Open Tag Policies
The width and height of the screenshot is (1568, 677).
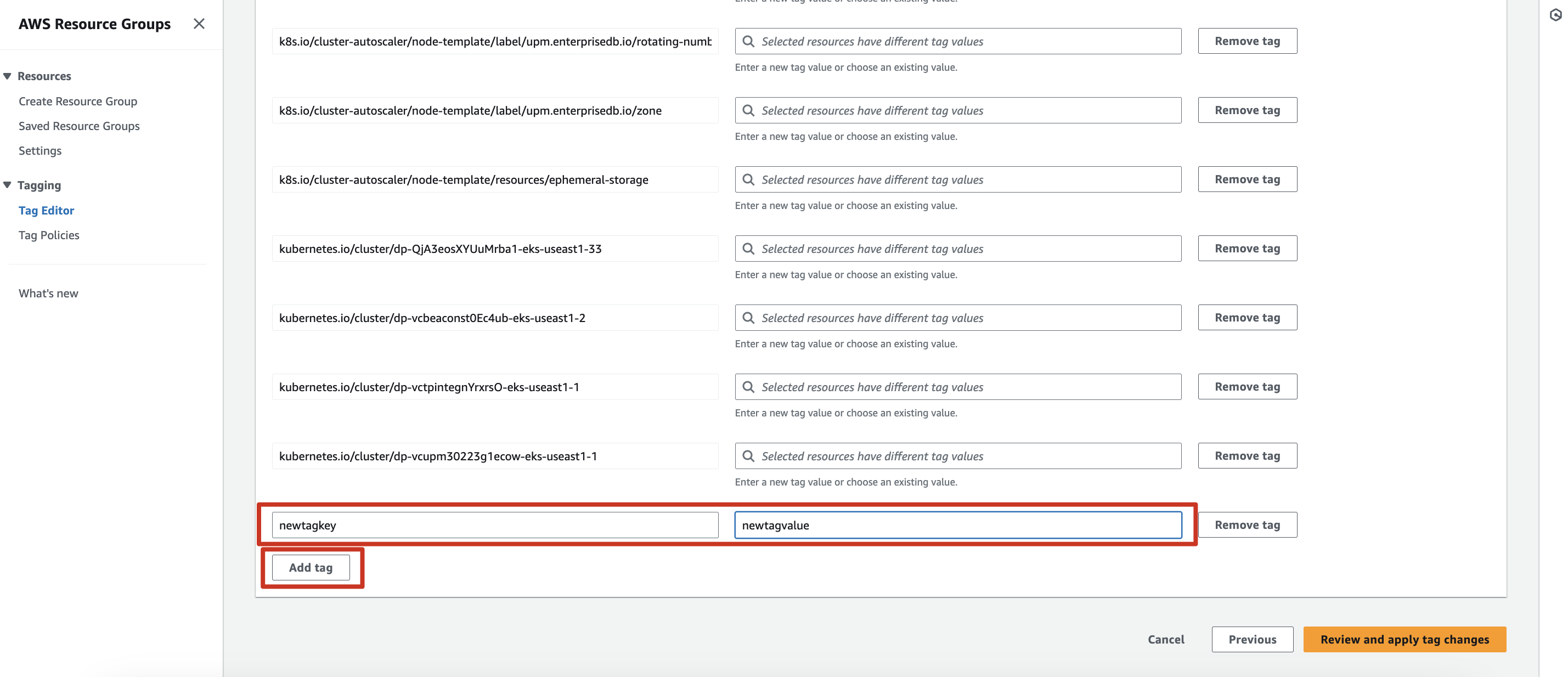(49, 235)
